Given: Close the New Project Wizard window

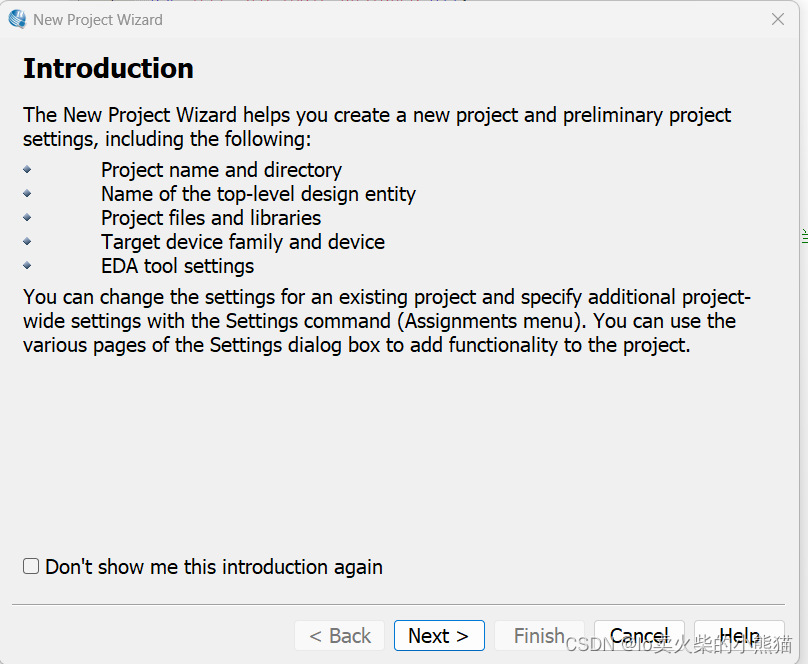Looking at the screenshot, I should tap(778, 19).
